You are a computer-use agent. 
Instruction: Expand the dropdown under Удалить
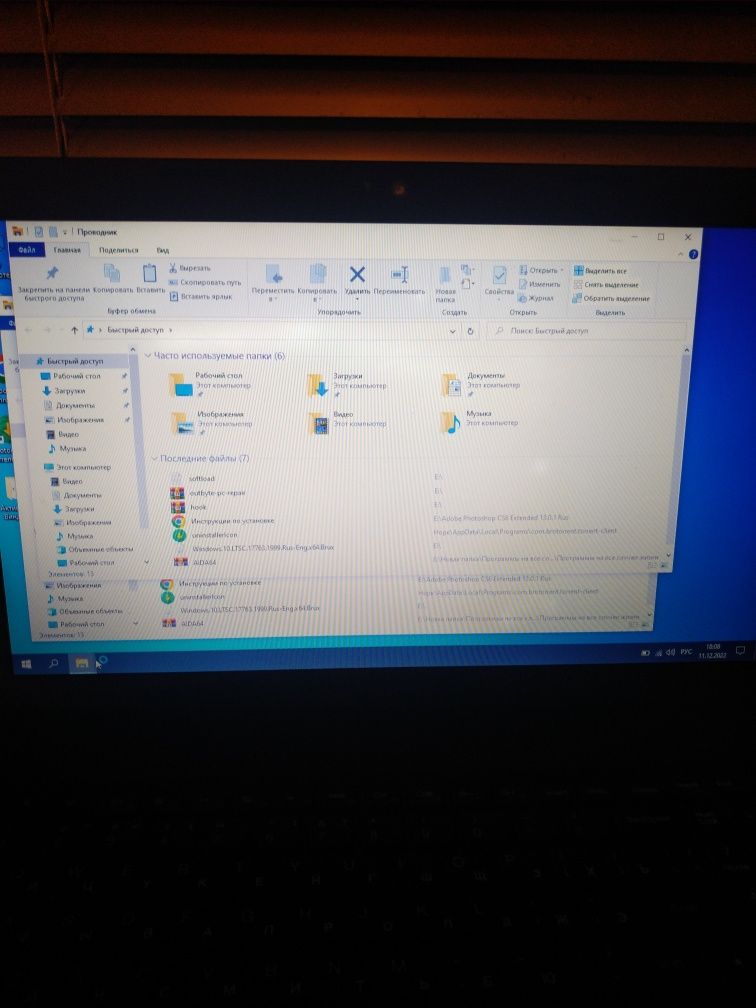[x=357, y=299]
